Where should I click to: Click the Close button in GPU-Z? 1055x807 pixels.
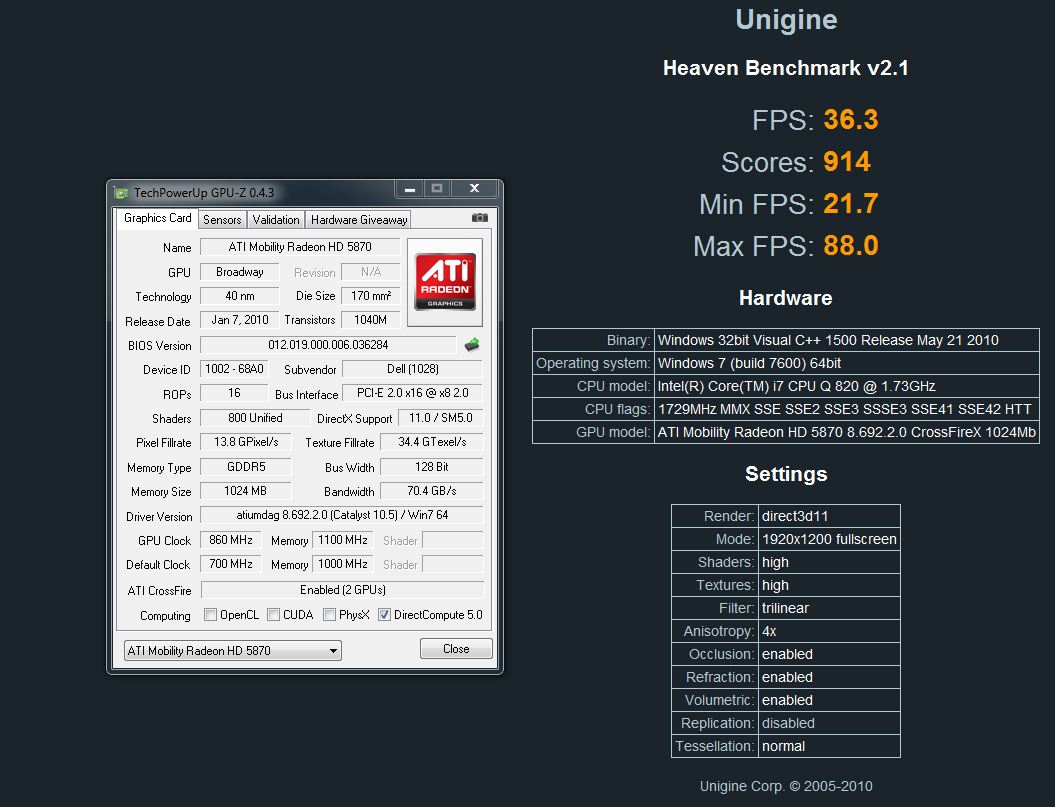(x=456, y=649)
